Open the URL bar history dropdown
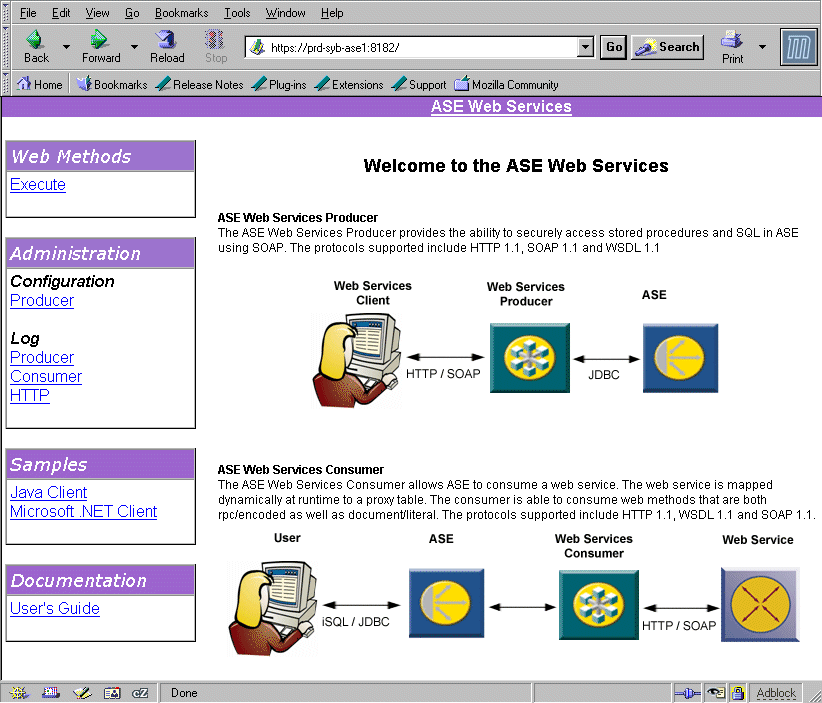Image resolution: width=822 pixels, height=703 pixels. coord(586,47)
